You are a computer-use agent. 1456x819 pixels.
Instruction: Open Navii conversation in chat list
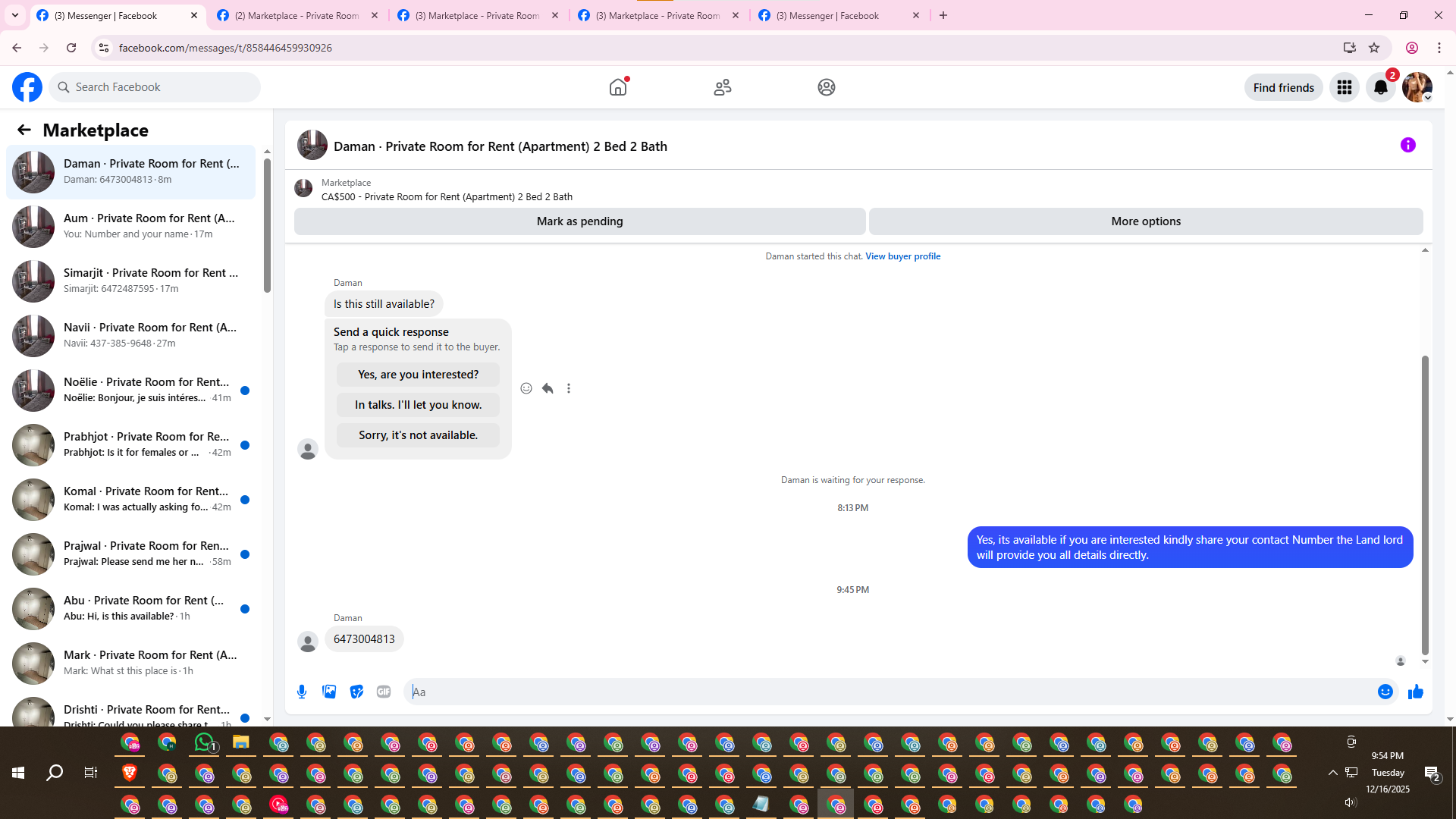tap(130, 335)
